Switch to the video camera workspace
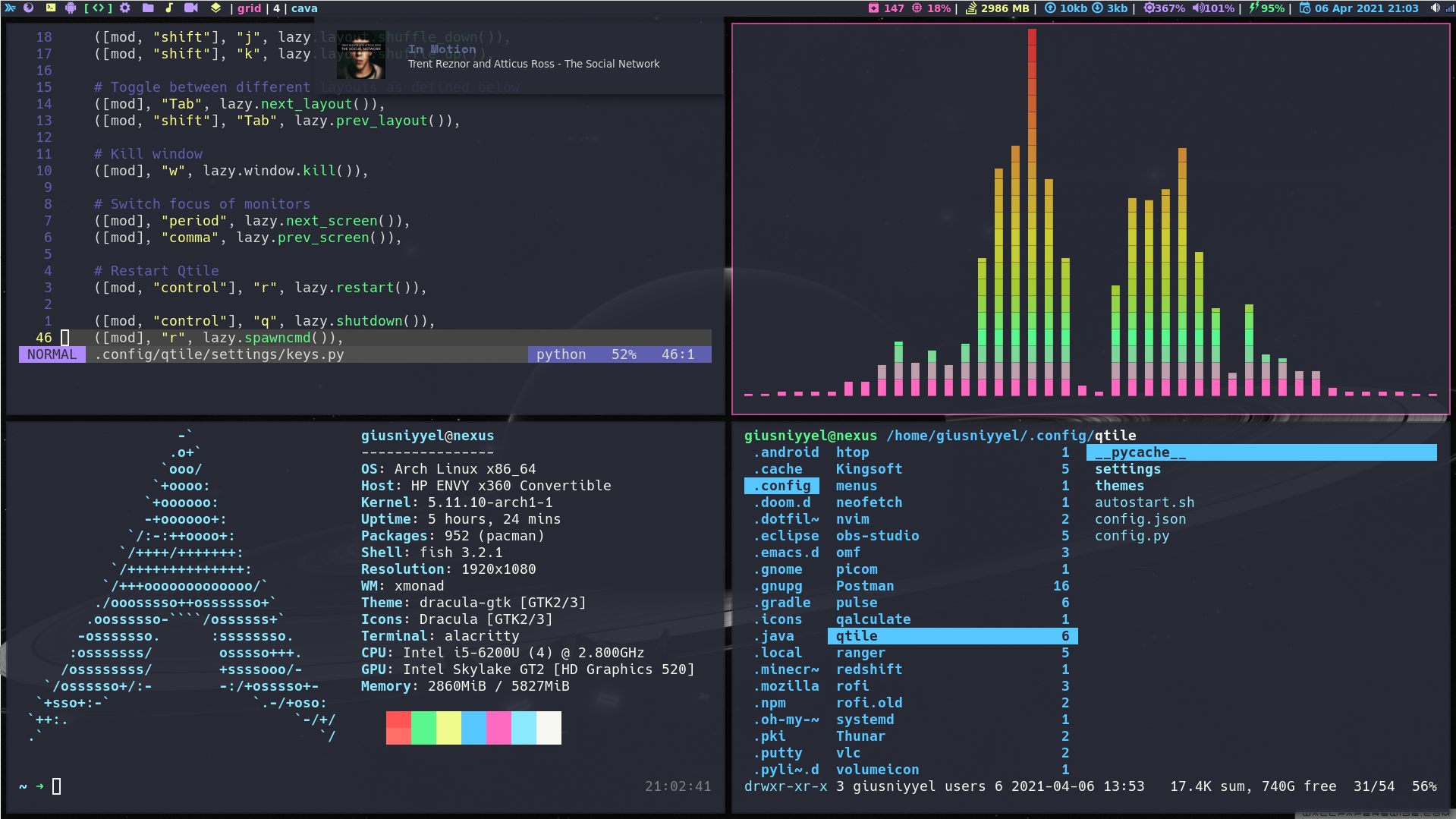The image size is (1456, 819). [191, 8]
